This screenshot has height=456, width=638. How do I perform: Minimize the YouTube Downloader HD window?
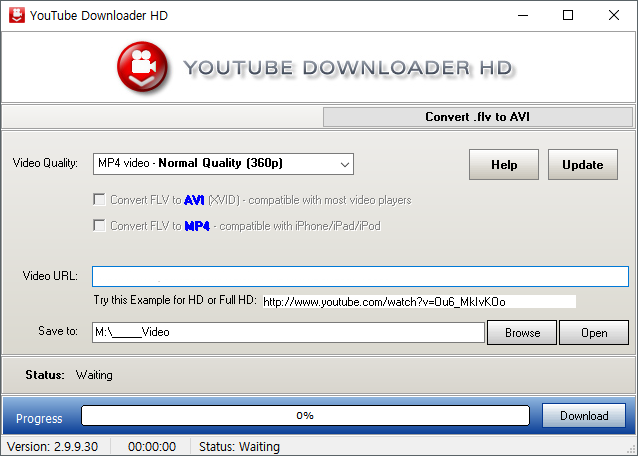pyautogui.click(x=523, y=15)
